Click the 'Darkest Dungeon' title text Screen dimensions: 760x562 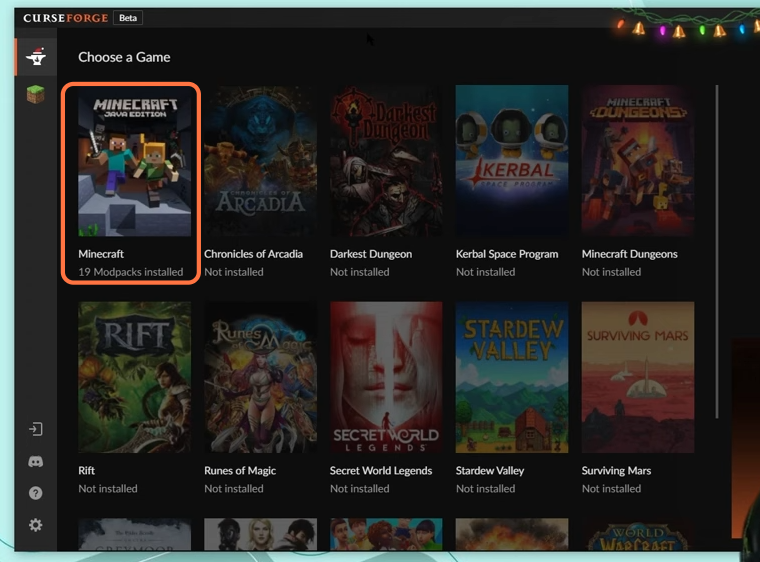[x=371, y=254]
